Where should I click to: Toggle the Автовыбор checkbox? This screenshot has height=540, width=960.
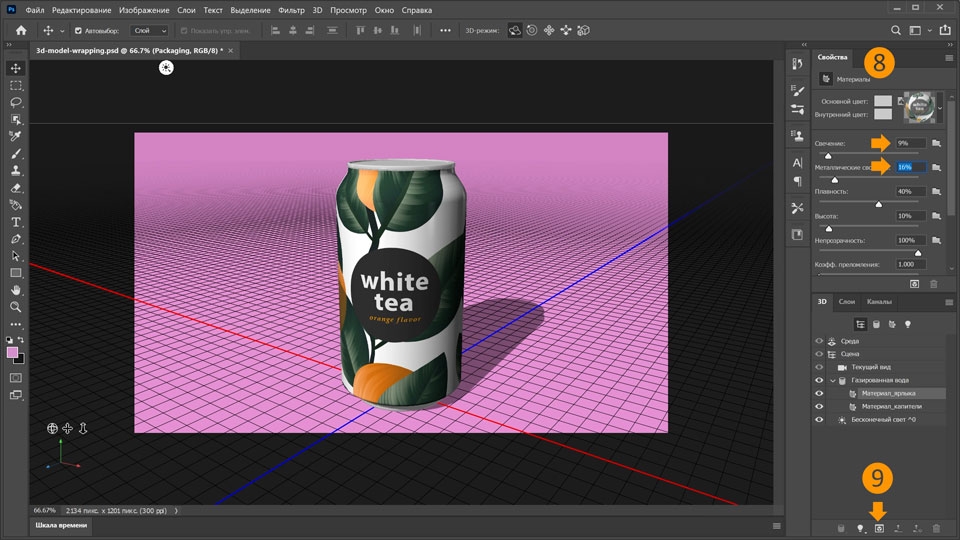(78, 31)
